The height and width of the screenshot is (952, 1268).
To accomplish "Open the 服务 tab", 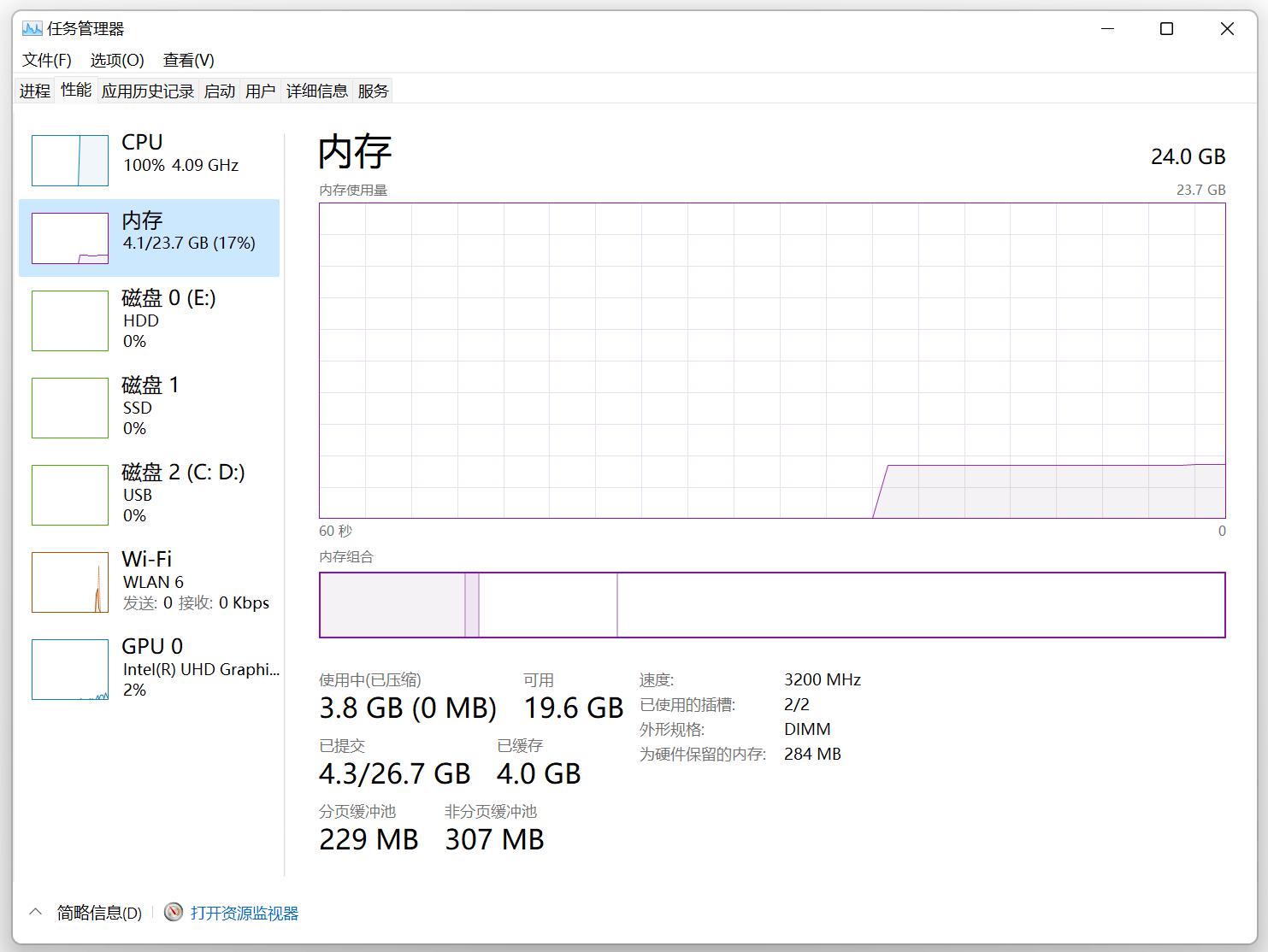I will (x=373, y=91).
